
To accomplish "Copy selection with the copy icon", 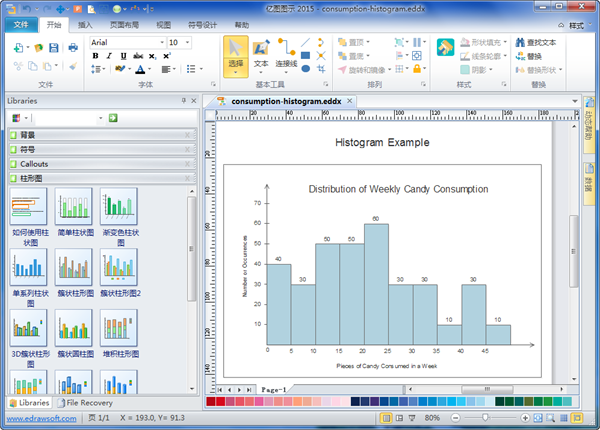I will click(x=33, y=66).
